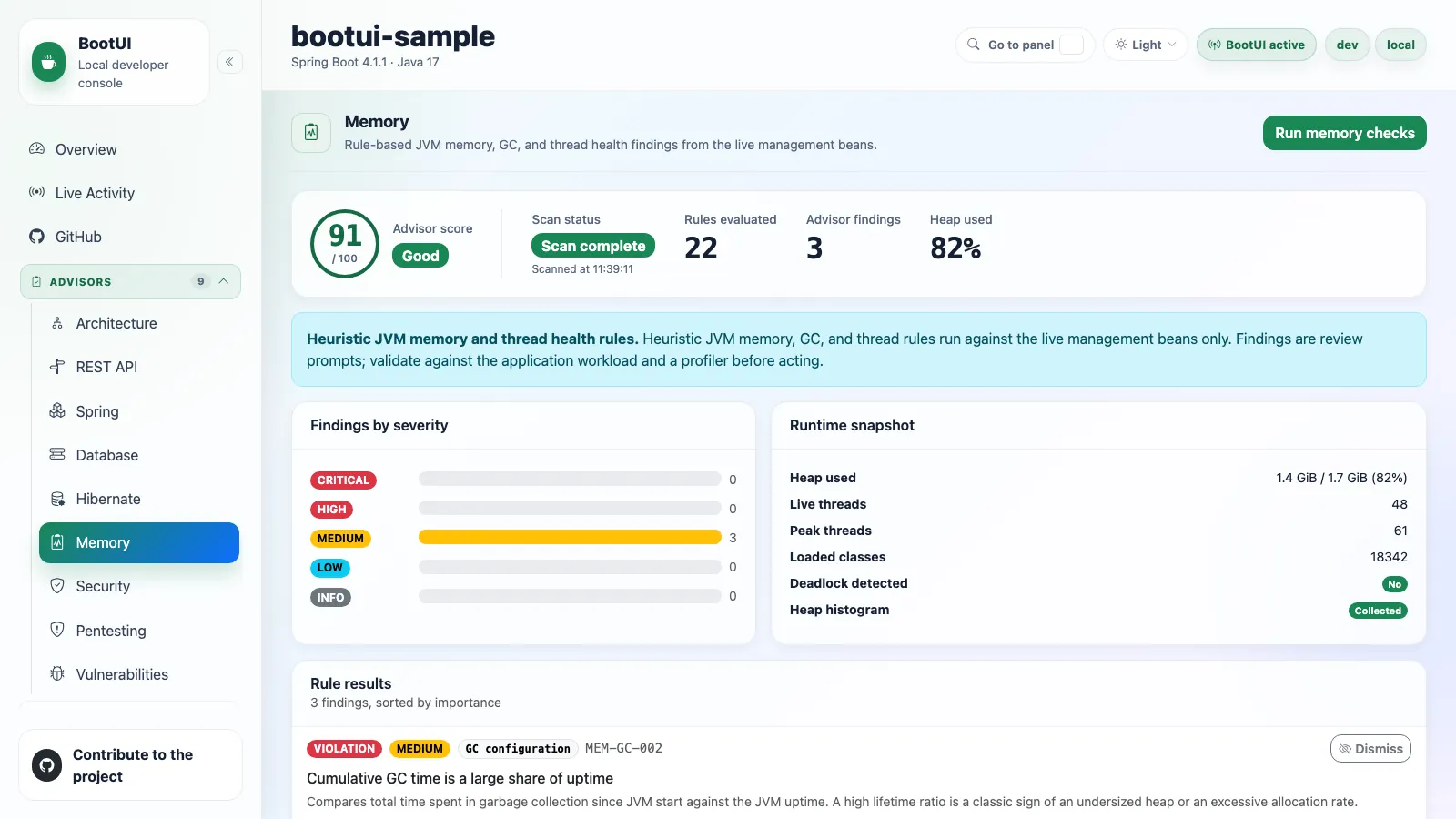Click the REST API signpost icon
Viewport: 1456px width, 819px height.
57,367
